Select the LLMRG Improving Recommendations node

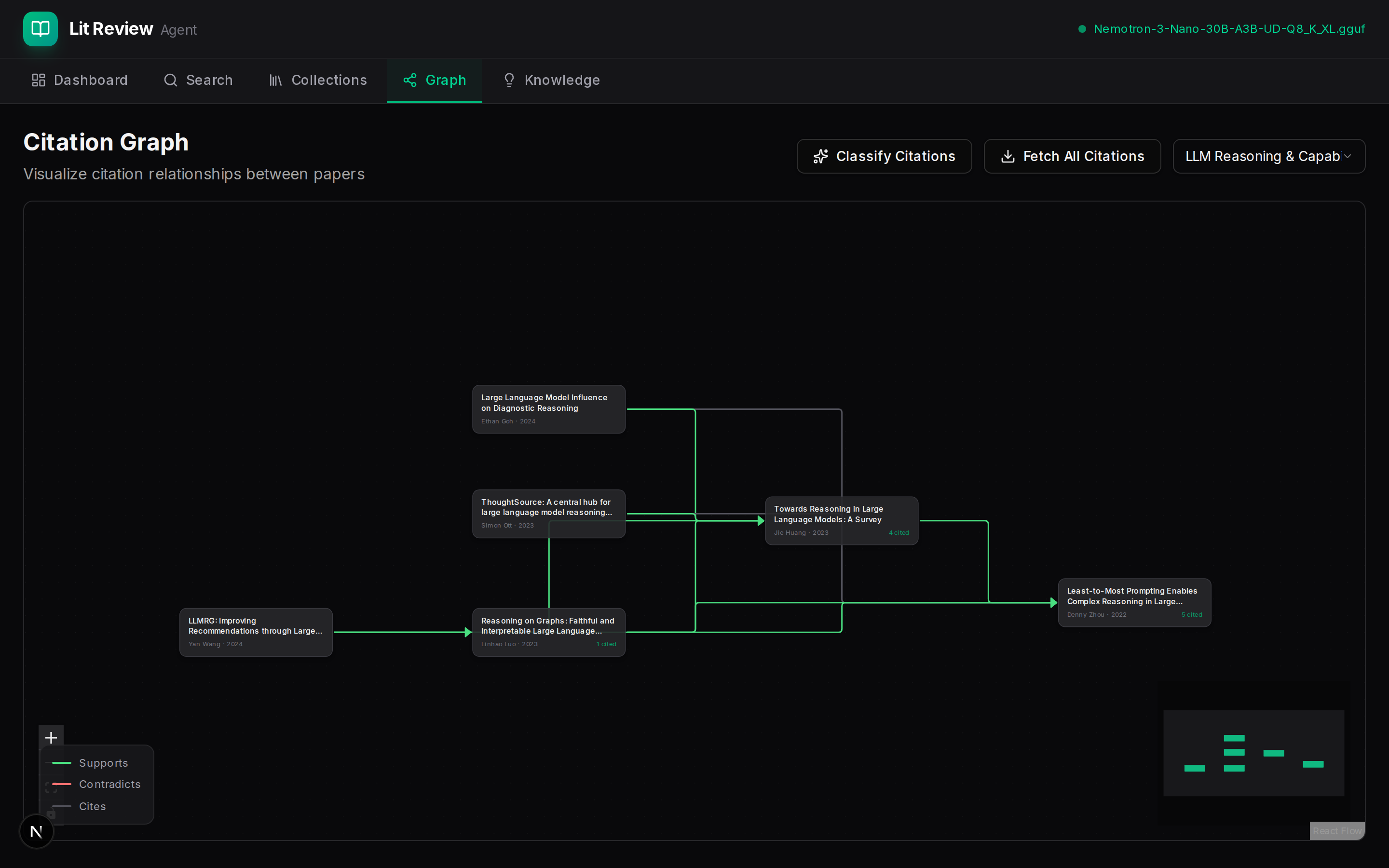(256, 632)
